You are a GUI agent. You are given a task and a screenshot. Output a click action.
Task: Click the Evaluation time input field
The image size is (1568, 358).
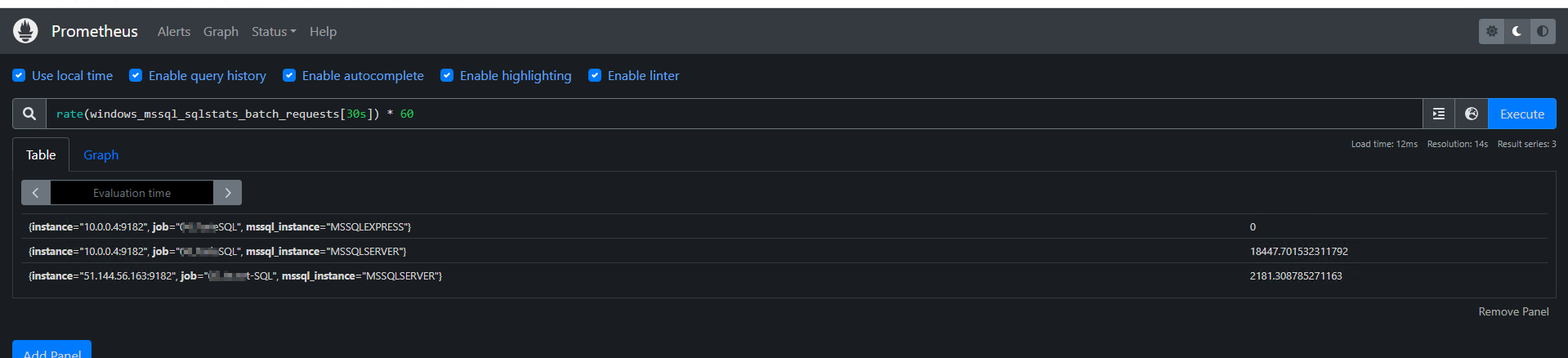pos(132,193)
